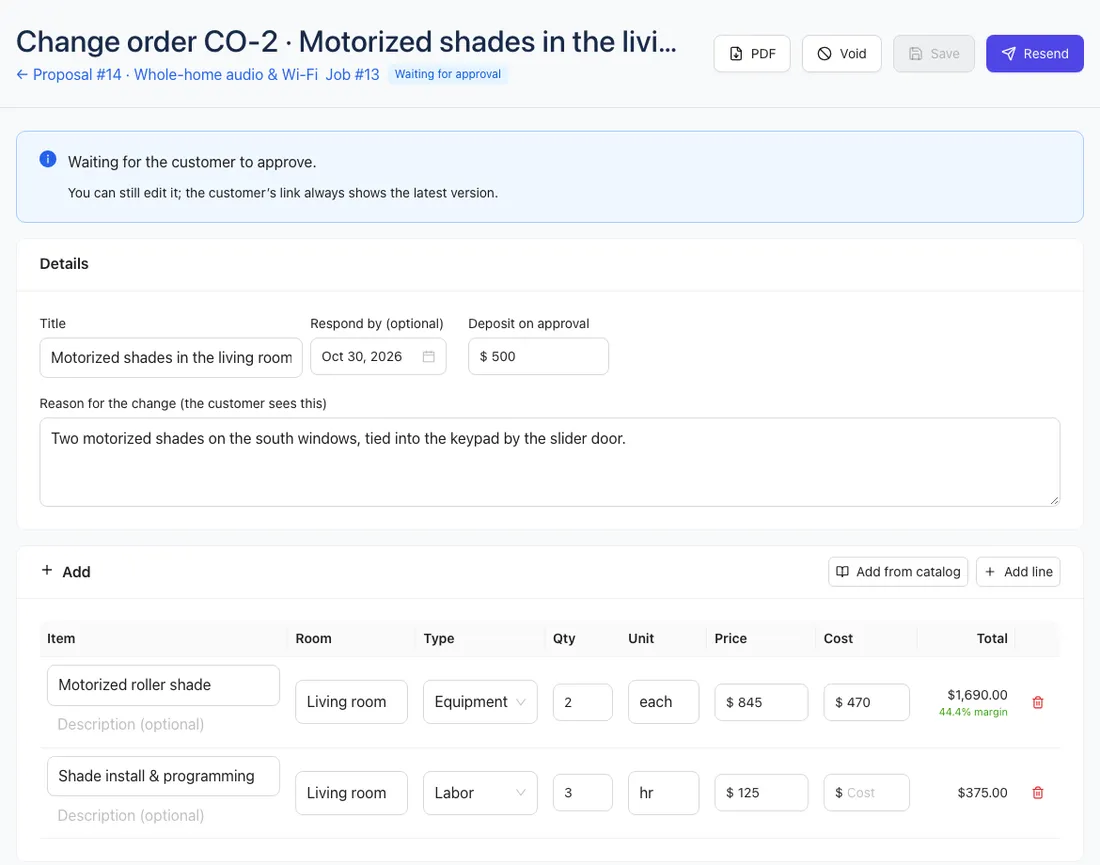Viewport: 1100px width, 865px height.
Task: Edit Room field for Motorized roller shade
Action: click(351, 702)
